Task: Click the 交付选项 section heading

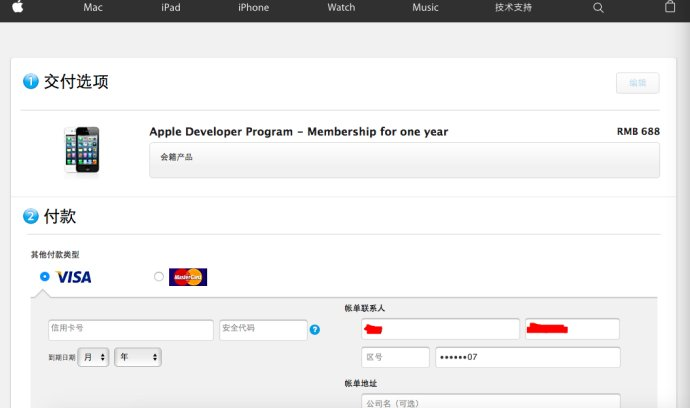Action: coord(76,82)
